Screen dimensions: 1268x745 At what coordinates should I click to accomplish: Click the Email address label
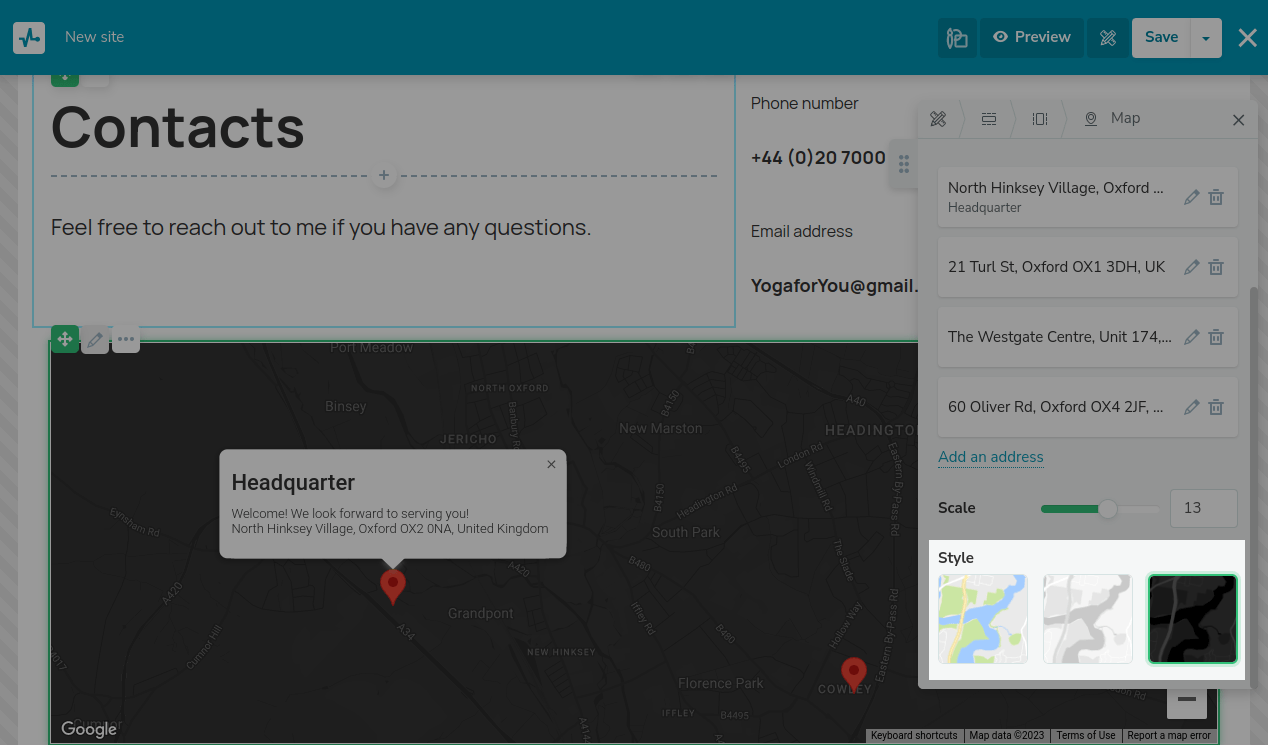coord(802,231)
